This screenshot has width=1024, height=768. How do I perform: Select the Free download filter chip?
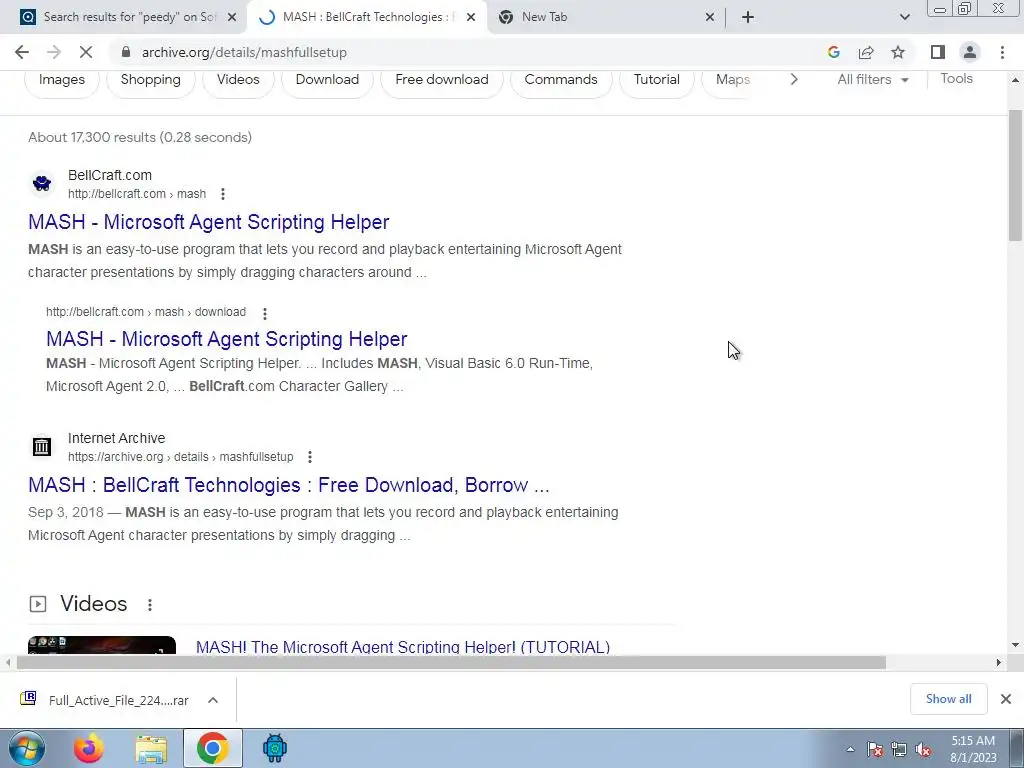pos(442,80)
